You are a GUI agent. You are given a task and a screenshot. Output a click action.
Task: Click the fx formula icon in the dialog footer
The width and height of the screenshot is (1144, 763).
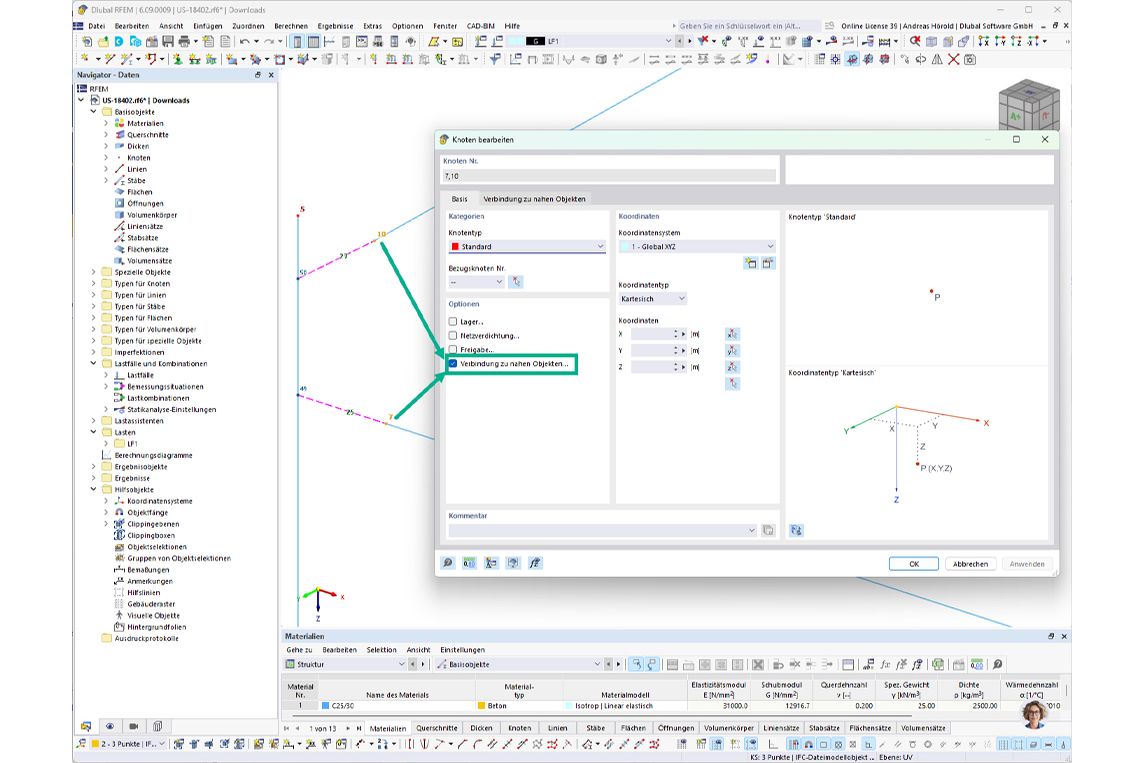pyautogui.click(x=535, y=563)
